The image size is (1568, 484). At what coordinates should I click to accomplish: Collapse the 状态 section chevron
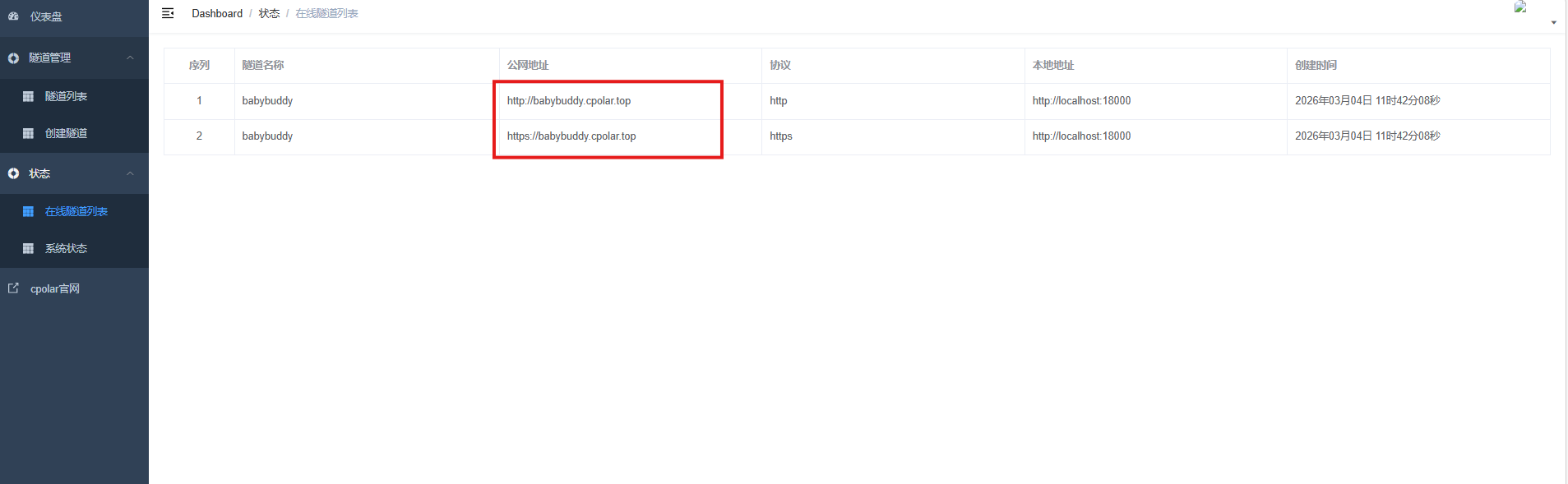point(130,173)
